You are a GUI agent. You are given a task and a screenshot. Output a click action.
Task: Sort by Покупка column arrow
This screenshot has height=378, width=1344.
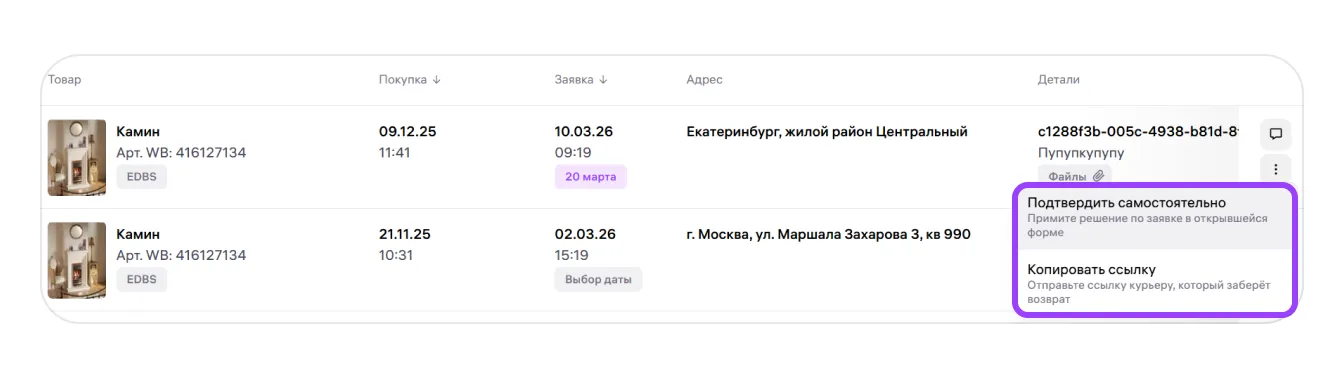click(x=436, y=80)
